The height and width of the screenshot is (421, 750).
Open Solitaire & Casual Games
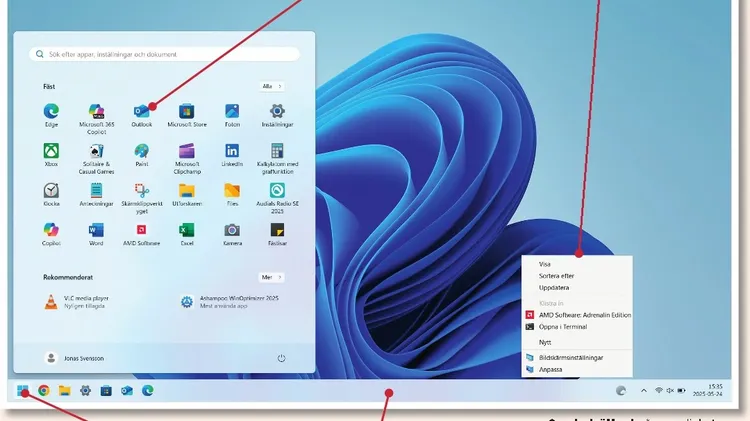(x=96, y=159)
